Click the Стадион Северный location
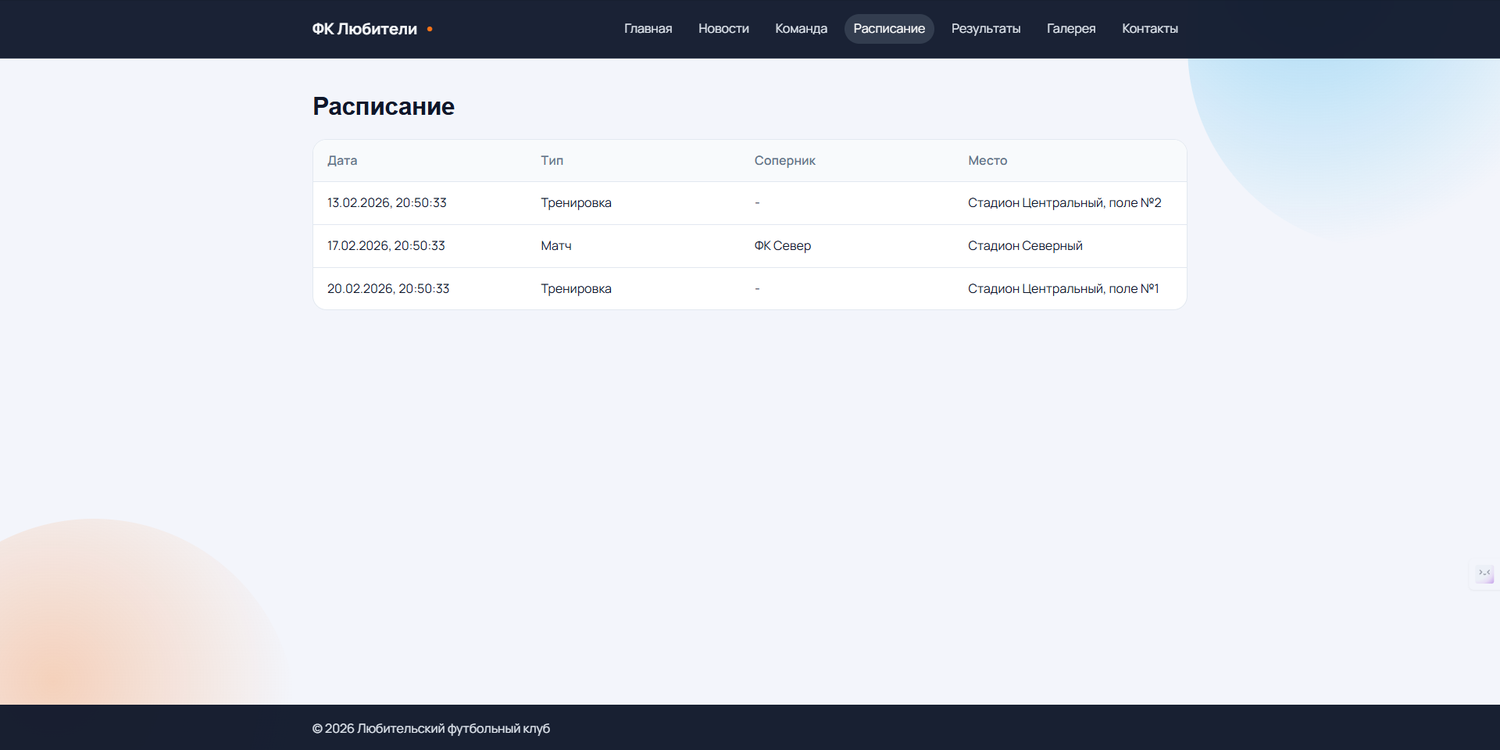The height and width of the screenshot is (750, 1500). [x=1025, y=246]
